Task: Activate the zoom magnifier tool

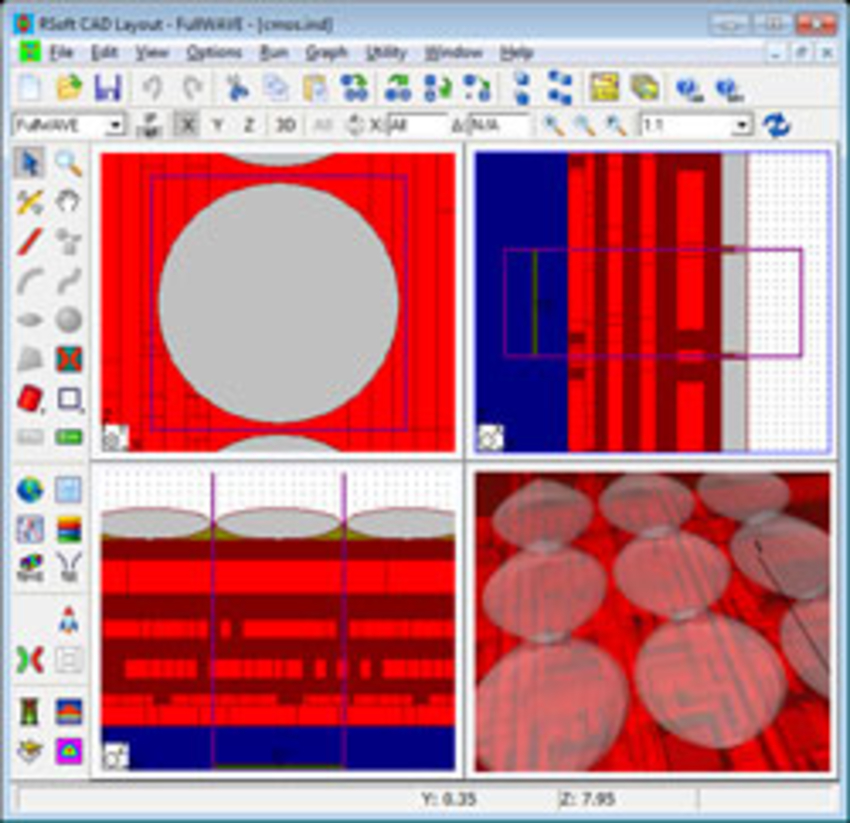Action: pos(70,163)
